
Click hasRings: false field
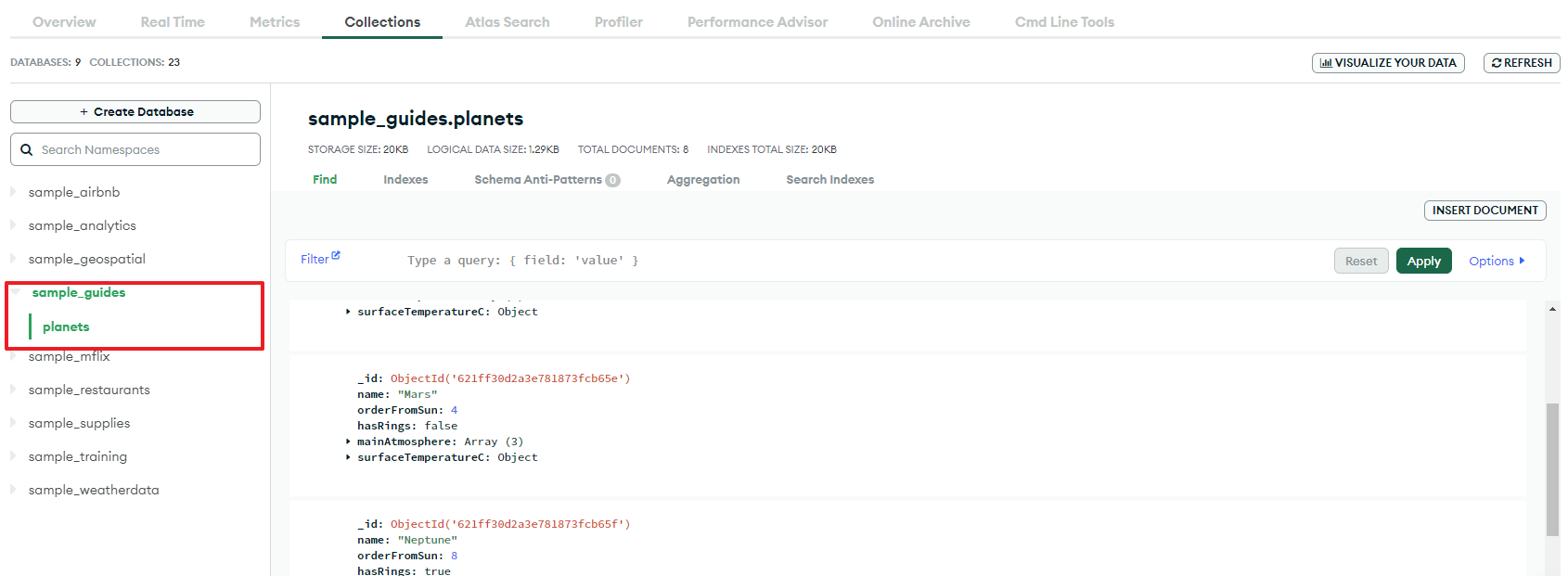pos(407,426)
